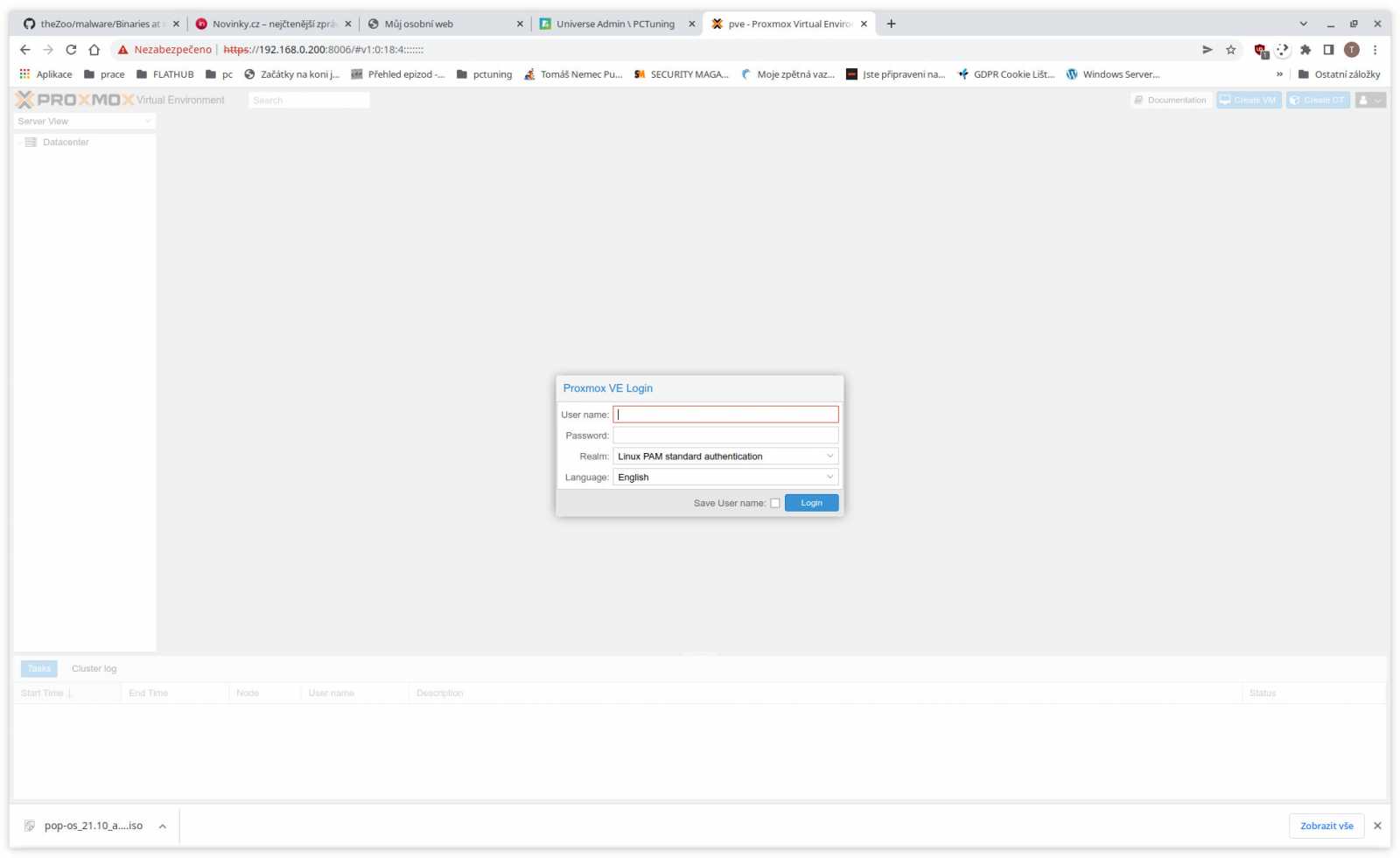The height and width of the screenshot is (858, 1400).
Task: Reload the page
Action: click(x=71, y=50)
